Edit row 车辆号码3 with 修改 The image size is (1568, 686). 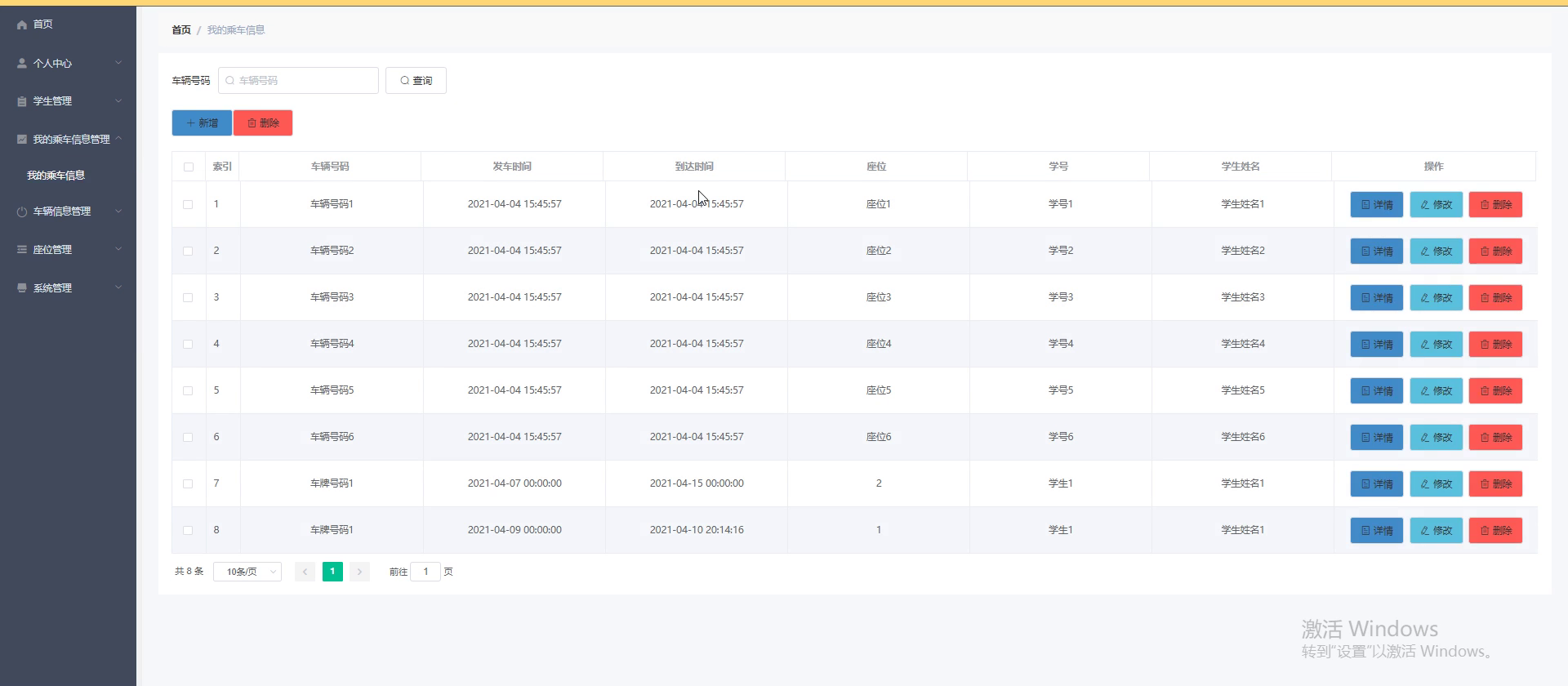1437,298
